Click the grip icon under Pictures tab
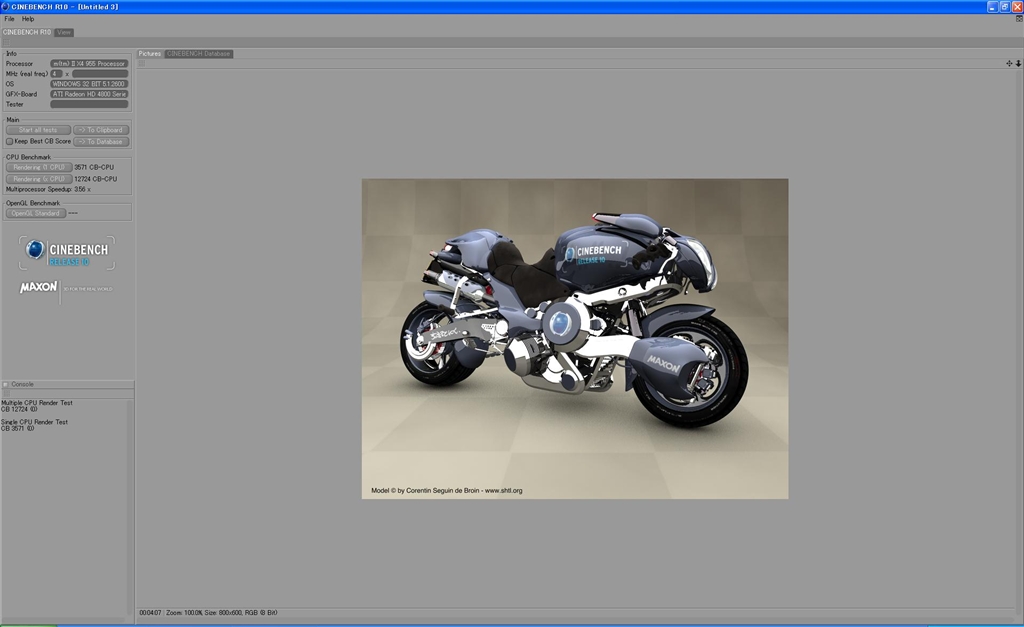 [141, 64]
